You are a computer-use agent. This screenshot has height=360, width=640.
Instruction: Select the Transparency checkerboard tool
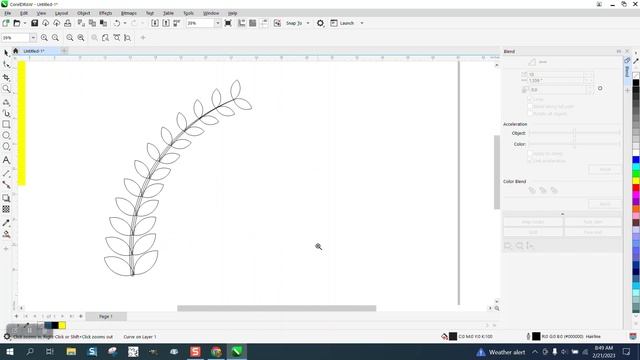(6, 209)
